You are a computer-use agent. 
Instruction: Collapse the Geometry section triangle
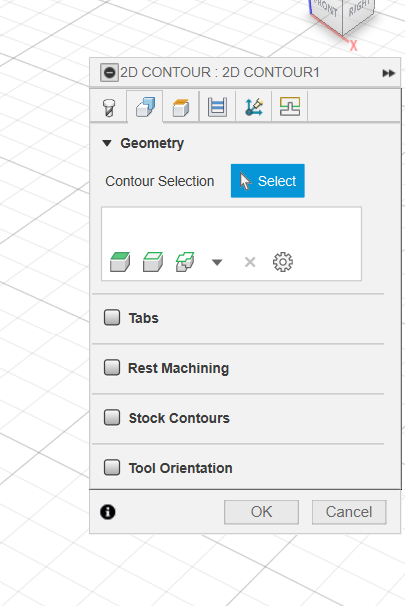point(107,143)
